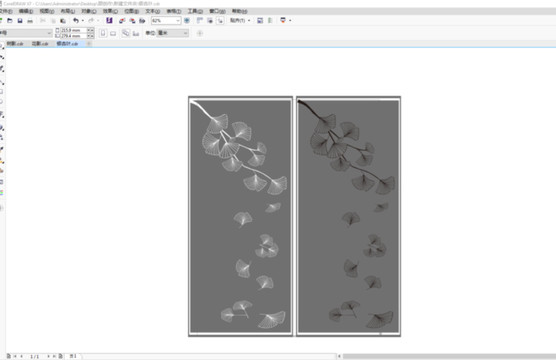Click the Options icon right of 贴齐
Viewport: 556px width, 360px height.
[x=260, y=21]
